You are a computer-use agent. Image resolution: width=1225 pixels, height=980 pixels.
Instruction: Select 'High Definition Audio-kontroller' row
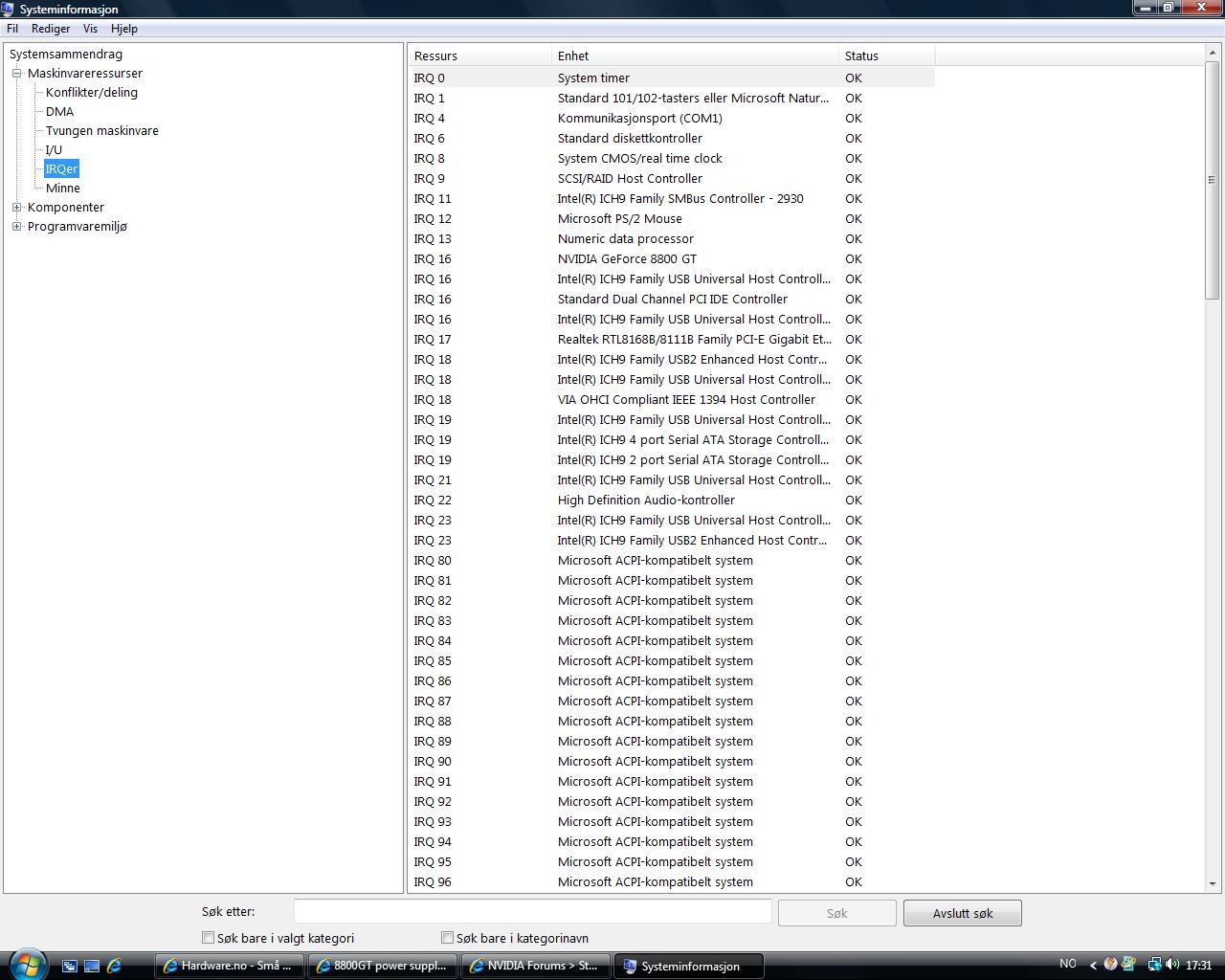[x=672, y=500]
